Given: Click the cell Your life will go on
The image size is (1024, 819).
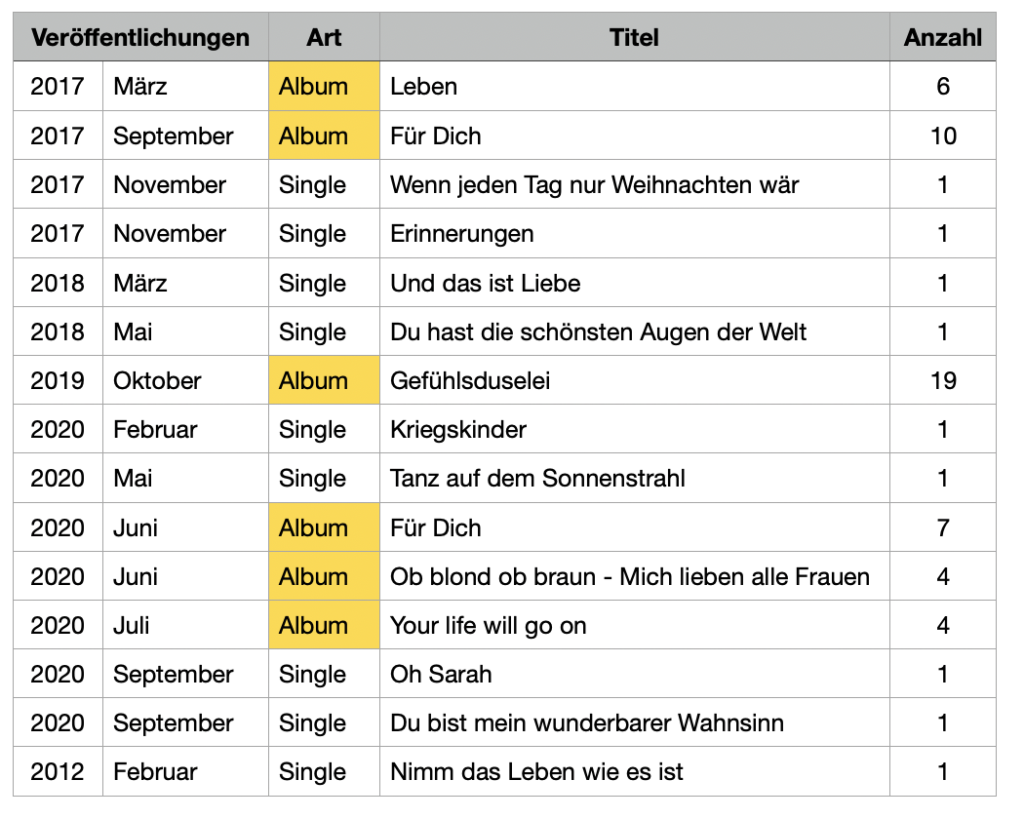Looking at the screenshot, I should click(x=634, y=625).
